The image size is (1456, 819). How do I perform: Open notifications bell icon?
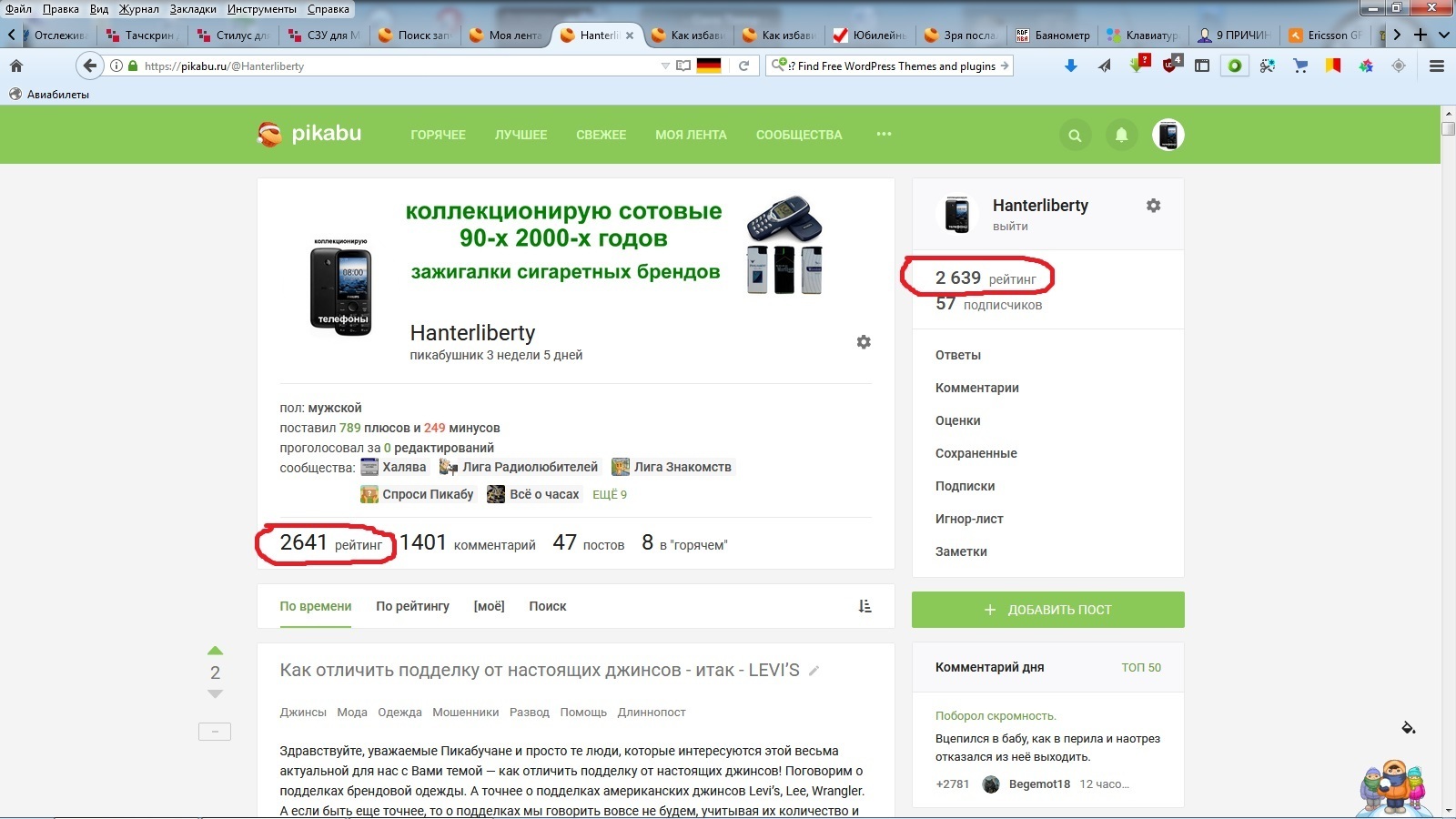pyautogui.click(x=1121, y=135)
